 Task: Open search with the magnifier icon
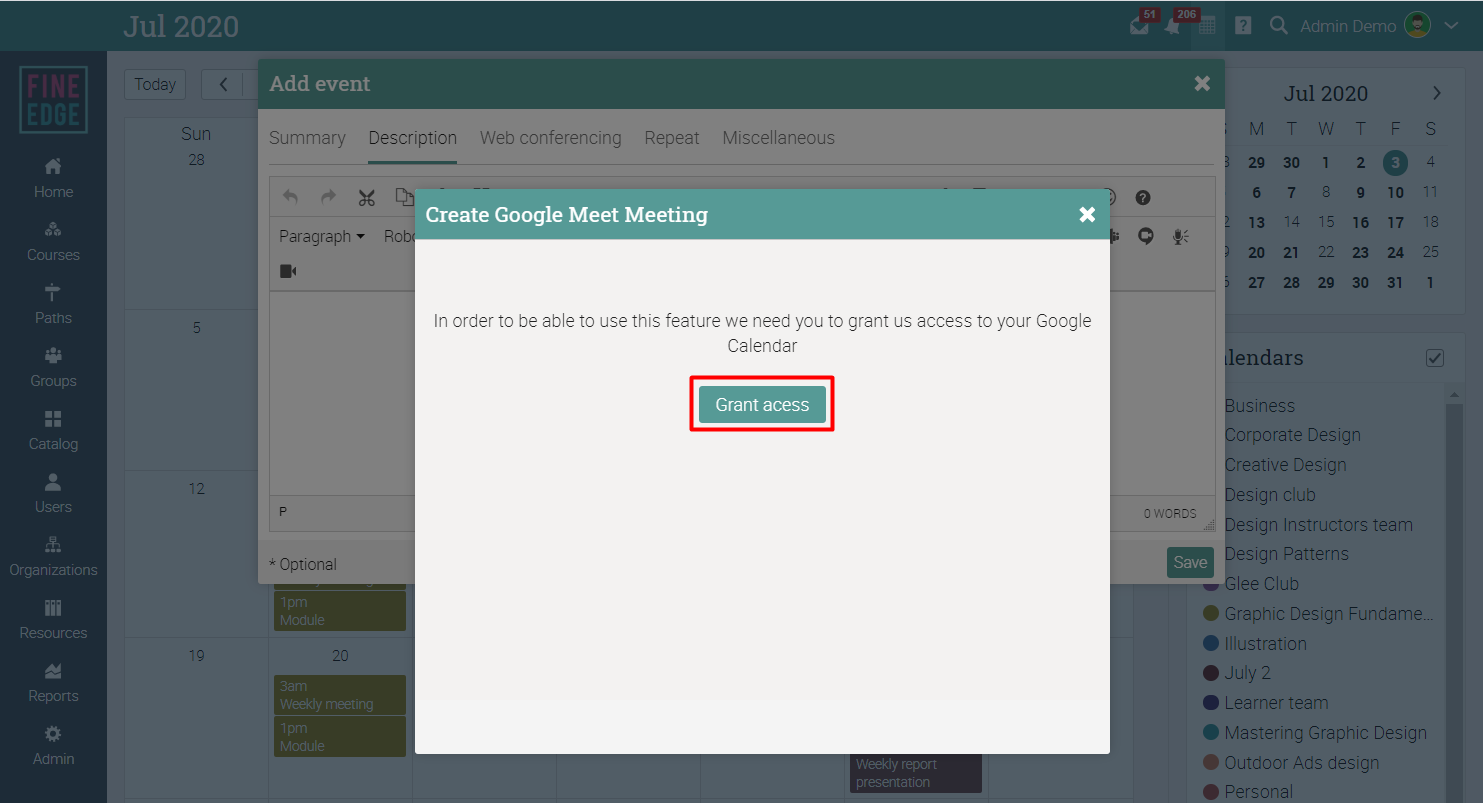(x=1278, y=26)
